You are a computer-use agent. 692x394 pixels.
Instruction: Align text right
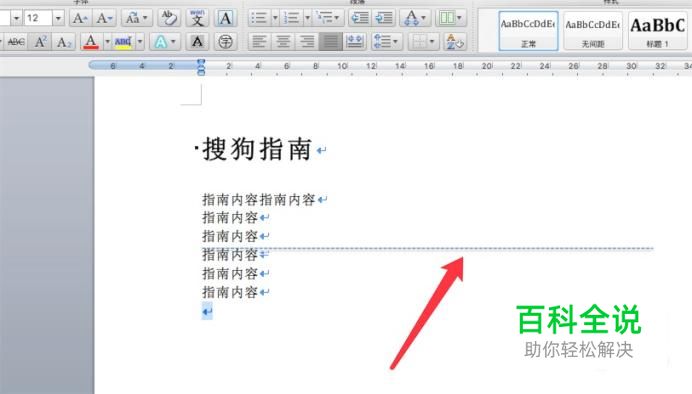[307, 42]
